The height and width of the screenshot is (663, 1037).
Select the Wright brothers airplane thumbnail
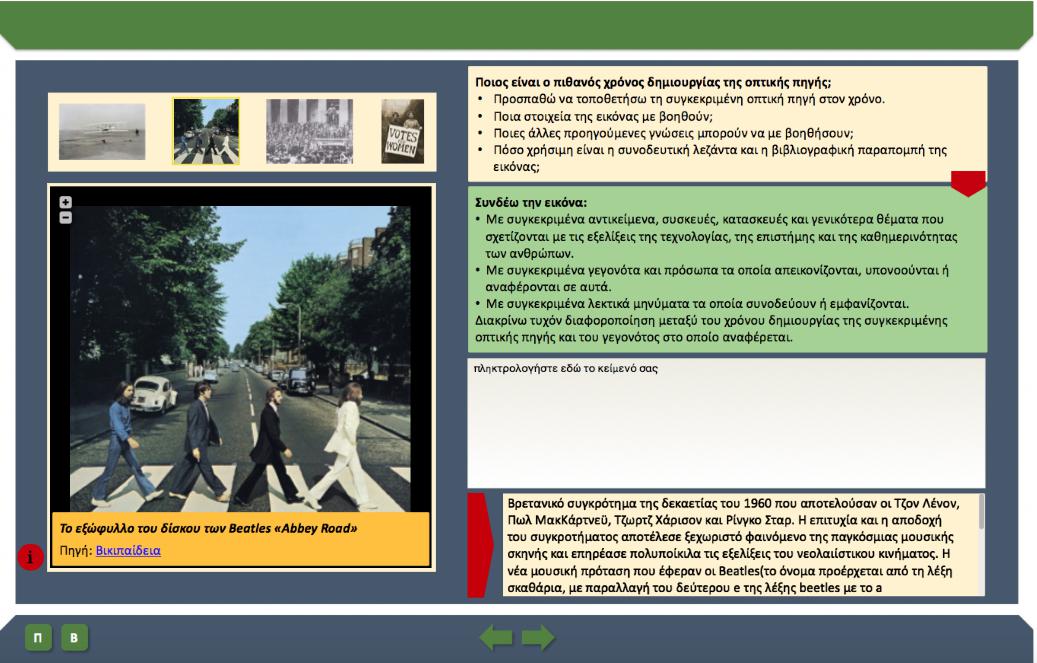pos(102,132)
